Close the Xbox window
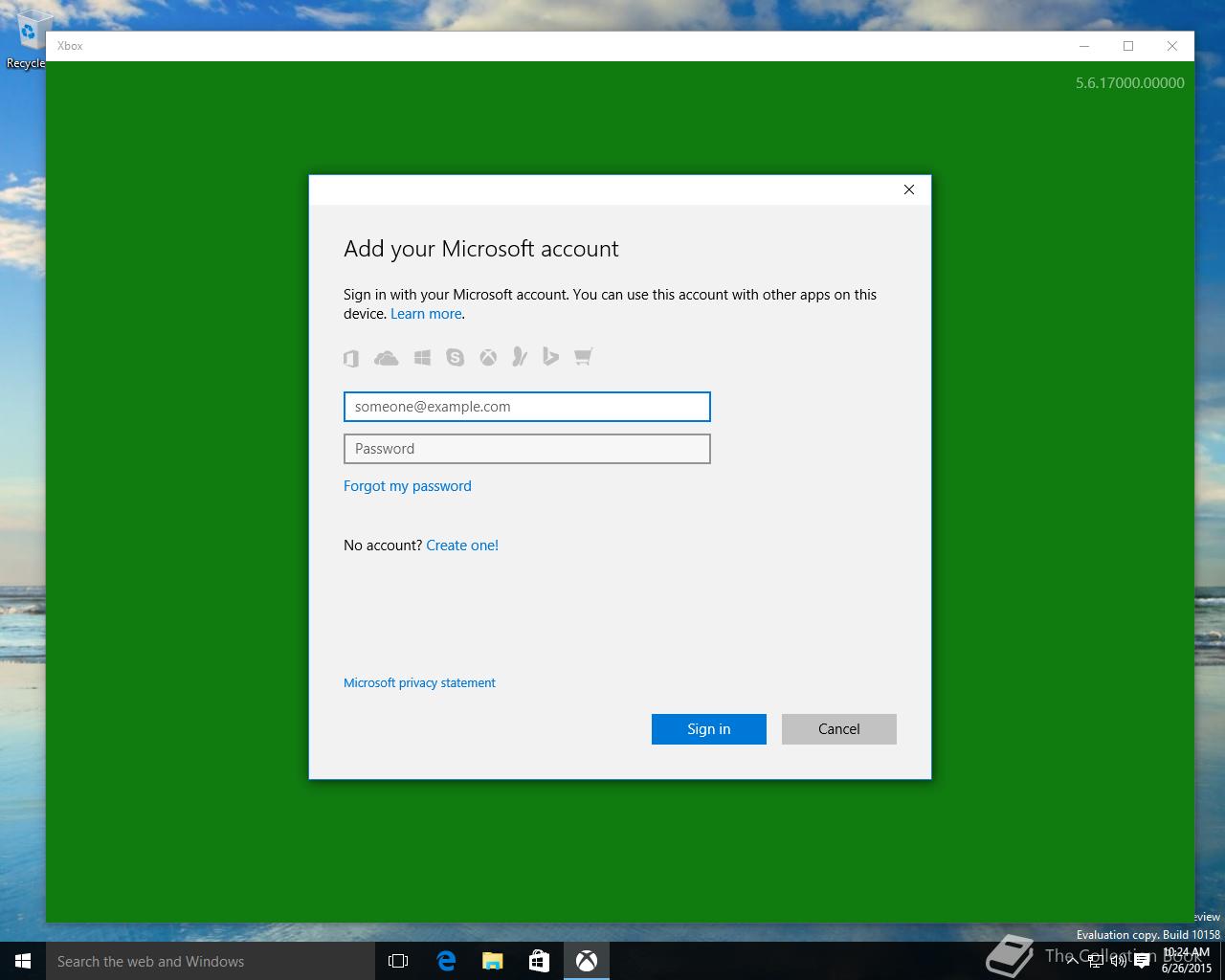 point(1172,46)
